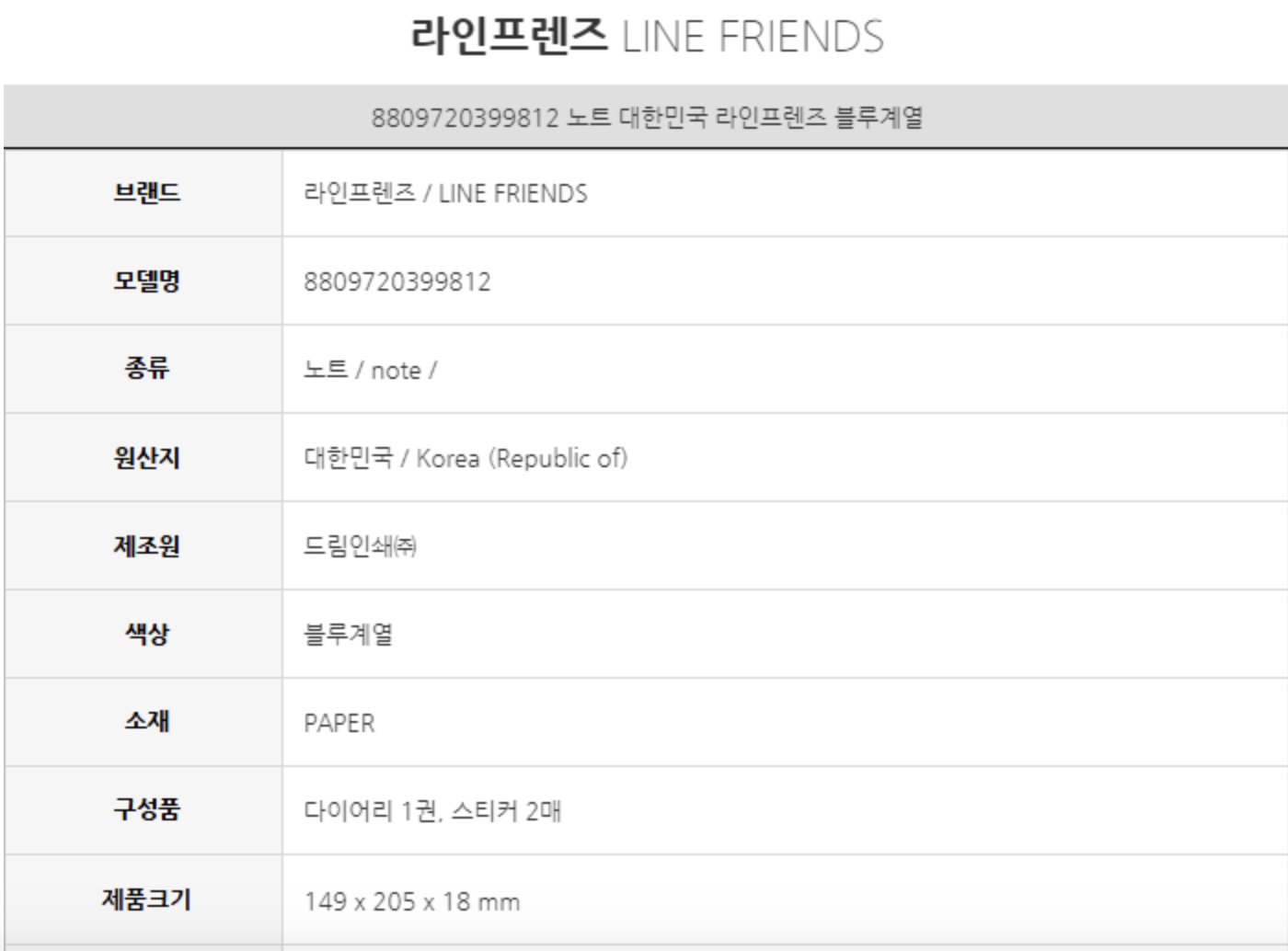
Task: Select the 색상 row label
Action: [146, 634]
